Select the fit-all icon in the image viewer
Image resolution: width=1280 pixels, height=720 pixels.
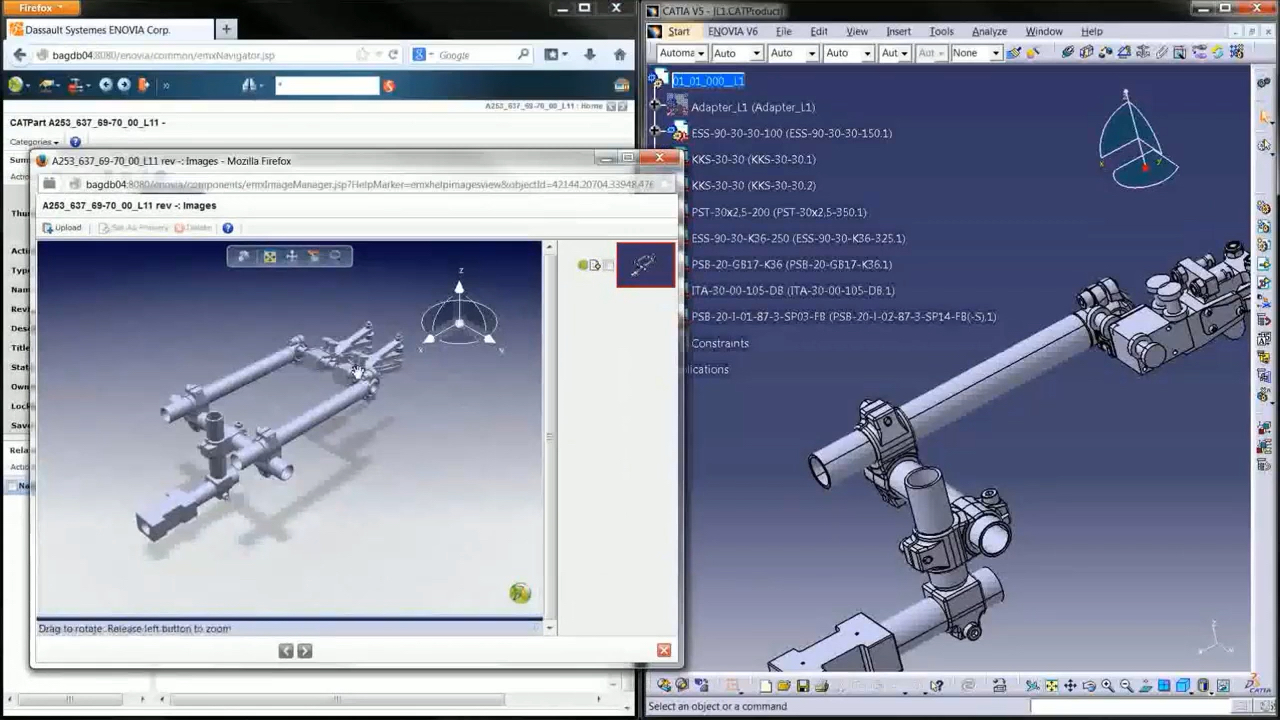tap(269, 257)
